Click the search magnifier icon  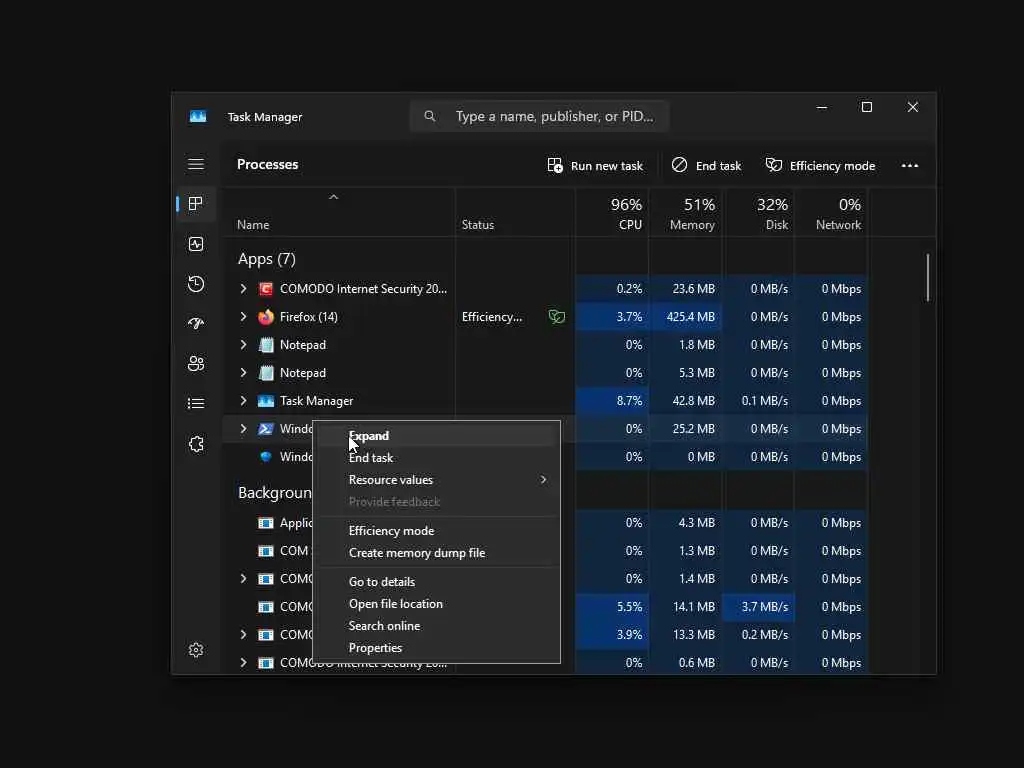click(x=430, y=116)
